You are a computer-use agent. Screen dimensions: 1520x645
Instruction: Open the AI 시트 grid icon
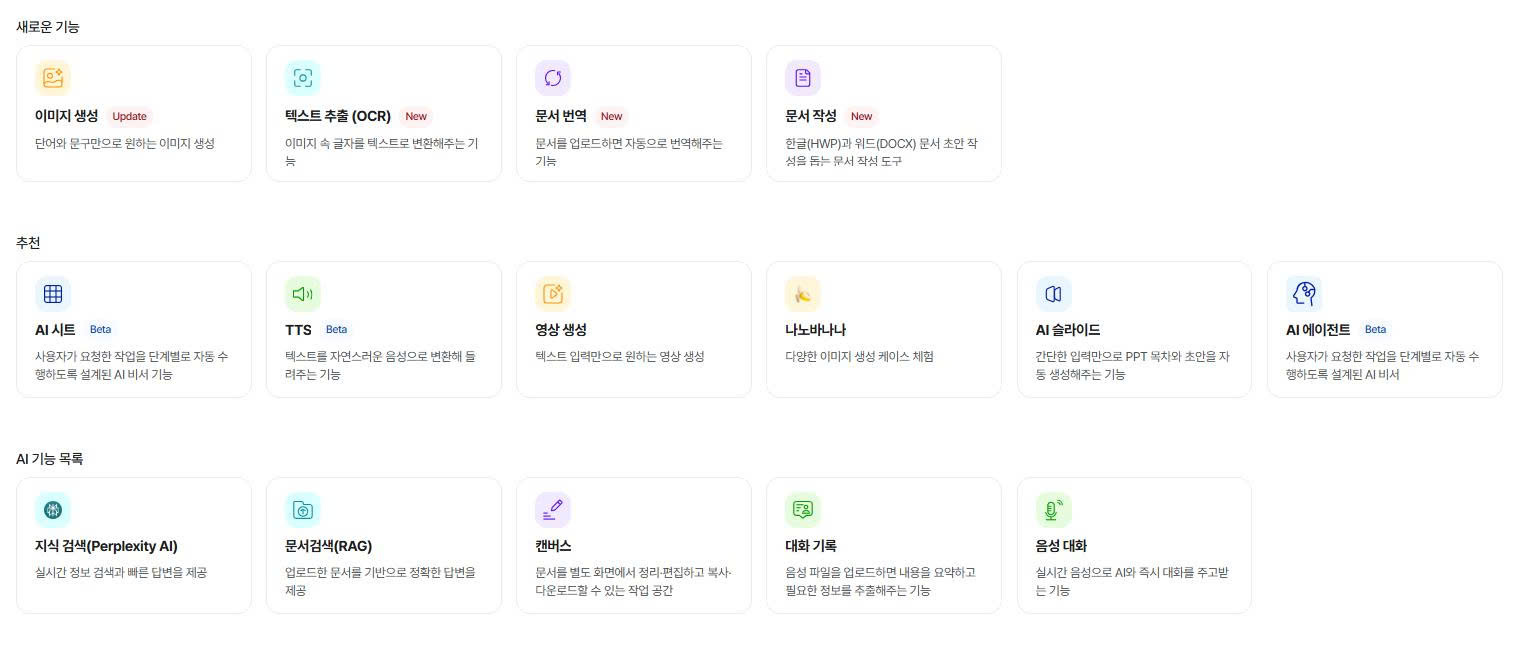coord(53,294)
